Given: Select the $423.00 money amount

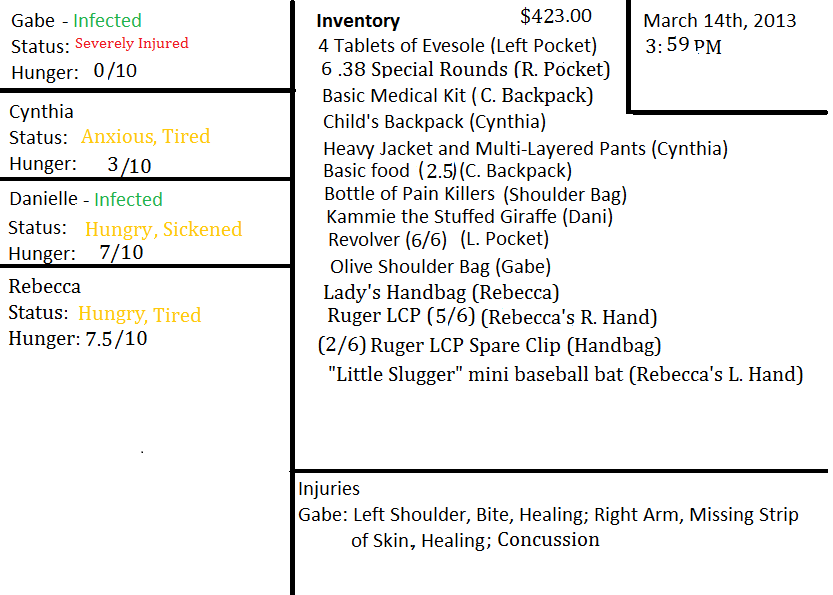Looking at the screenshot, I should click(556, 16).
